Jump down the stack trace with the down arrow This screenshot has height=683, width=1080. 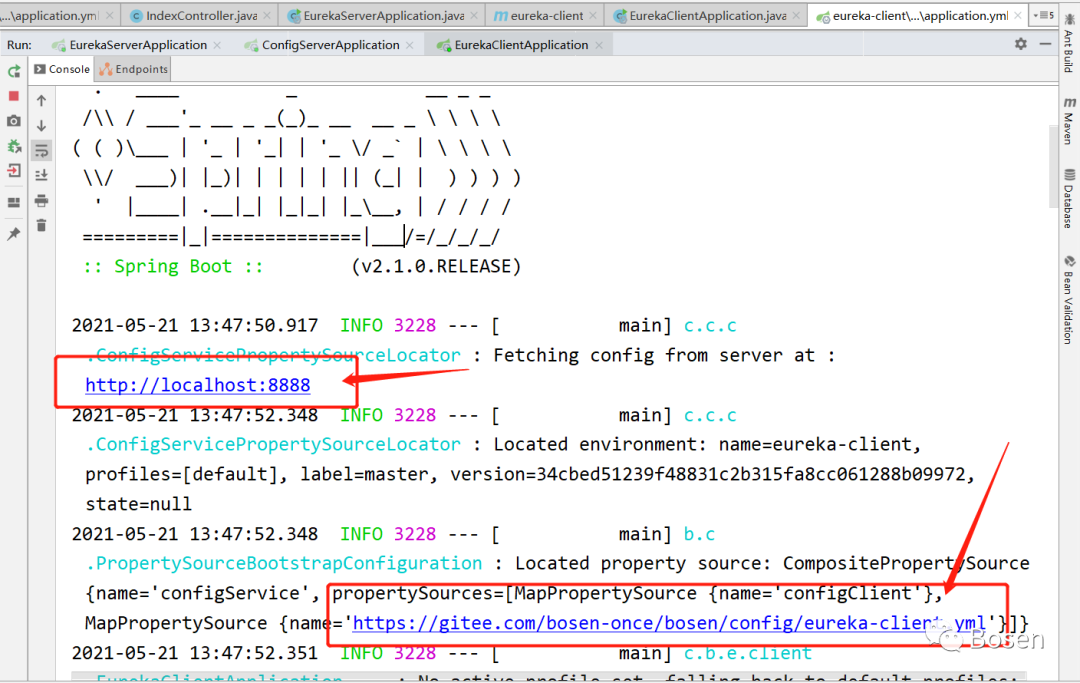41,125
